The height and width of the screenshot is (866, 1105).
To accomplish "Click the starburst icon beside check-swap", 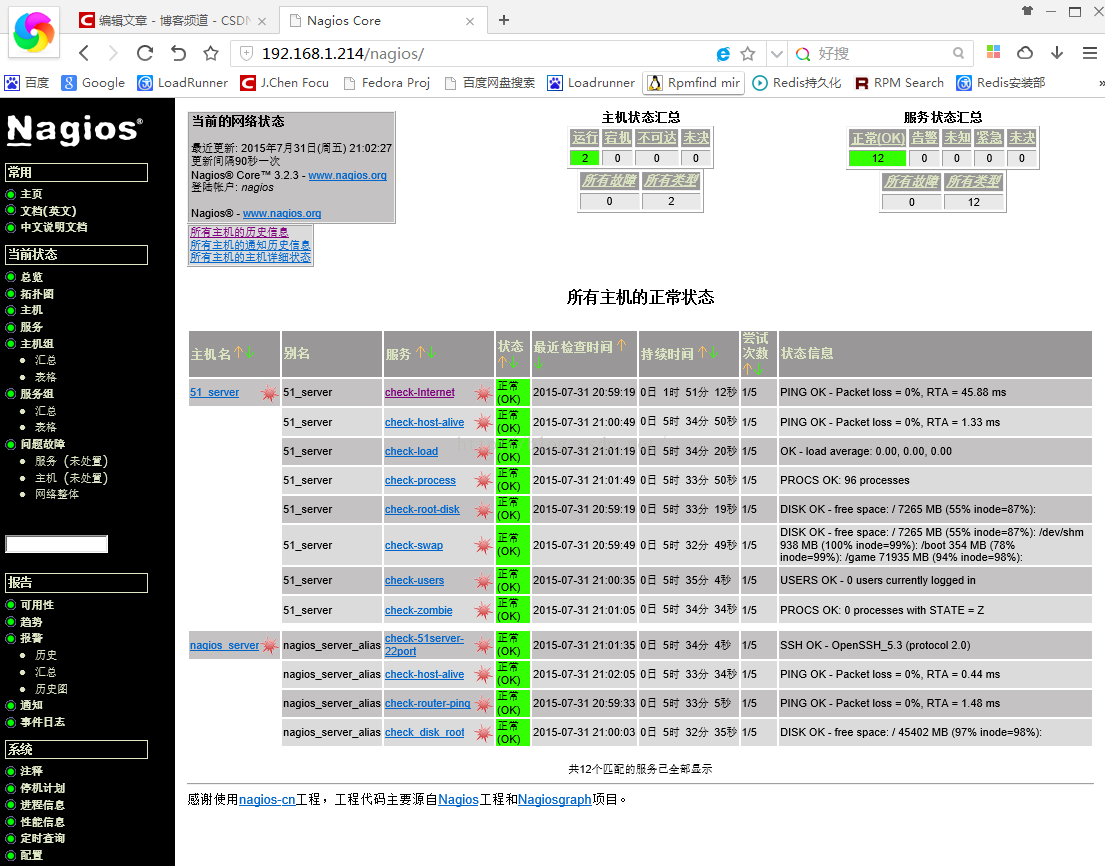I will (x=483, y=545).
